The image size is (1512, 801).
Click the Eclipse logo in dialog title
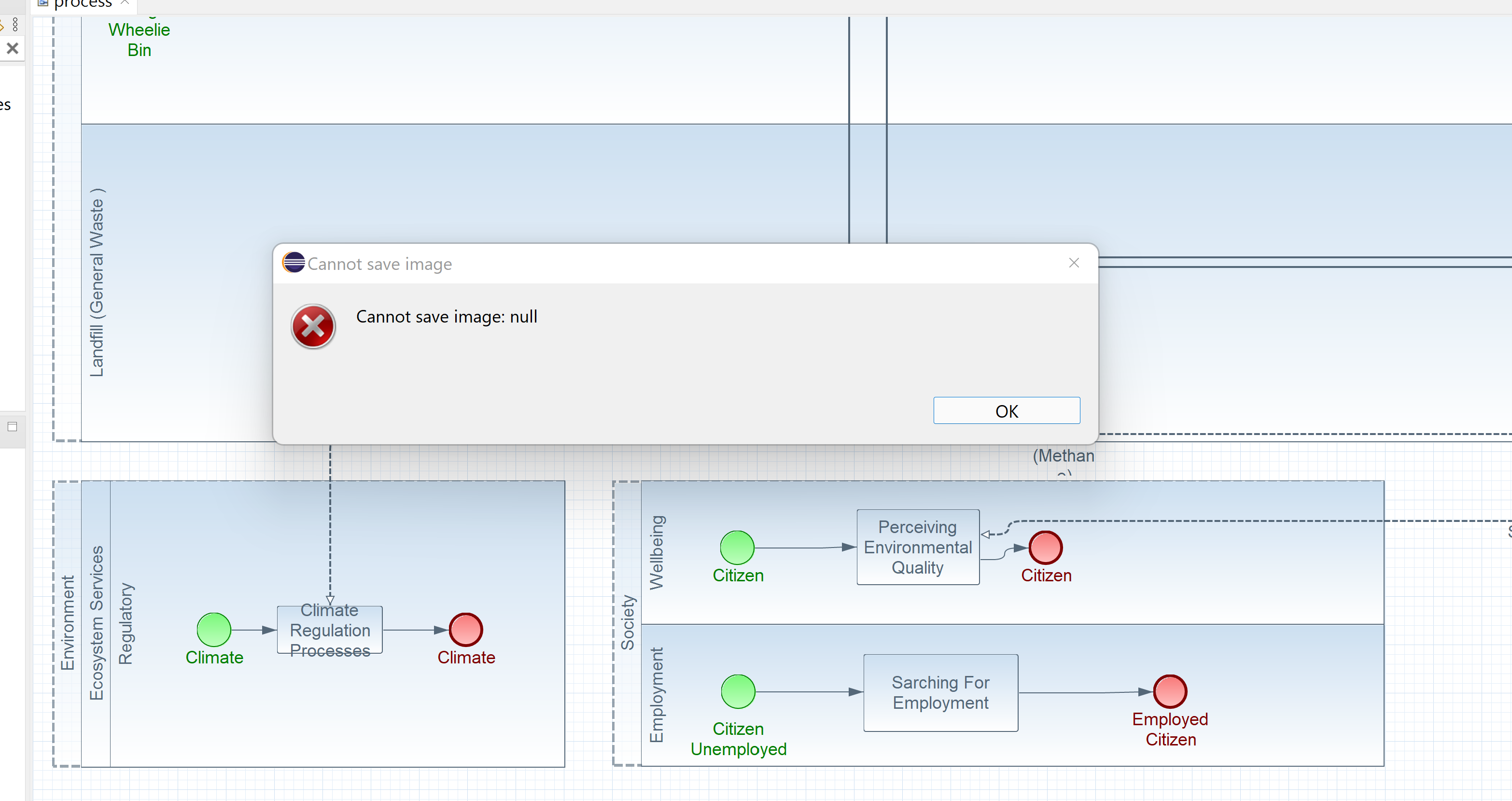coord(294,263)
